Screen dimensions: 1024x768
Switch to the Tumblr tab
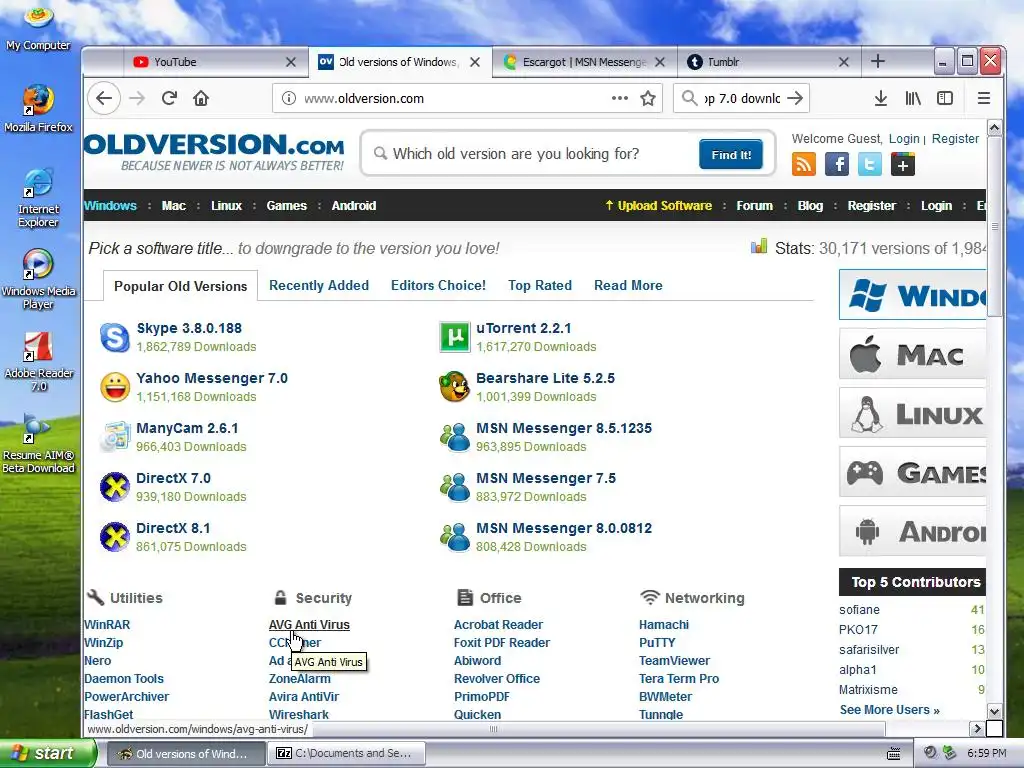tap(769, 62)
